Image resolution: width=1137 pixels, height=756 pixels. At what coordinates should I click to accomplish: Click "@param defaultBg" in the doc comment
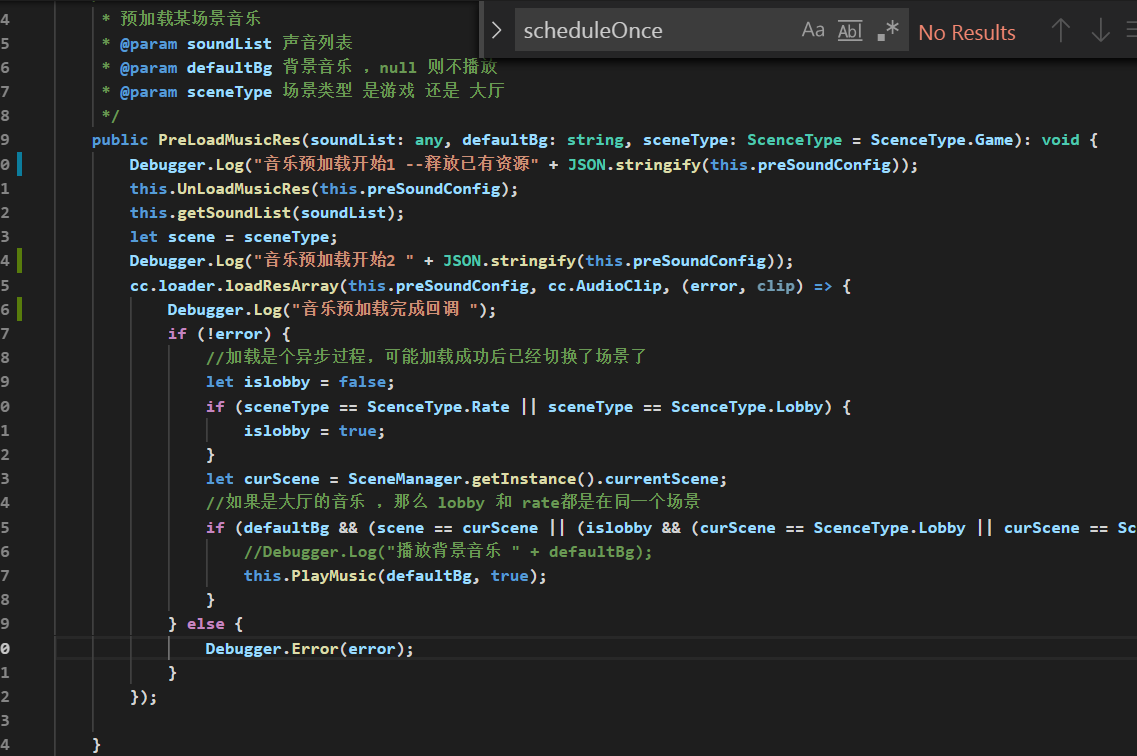[x=196, y=67]
